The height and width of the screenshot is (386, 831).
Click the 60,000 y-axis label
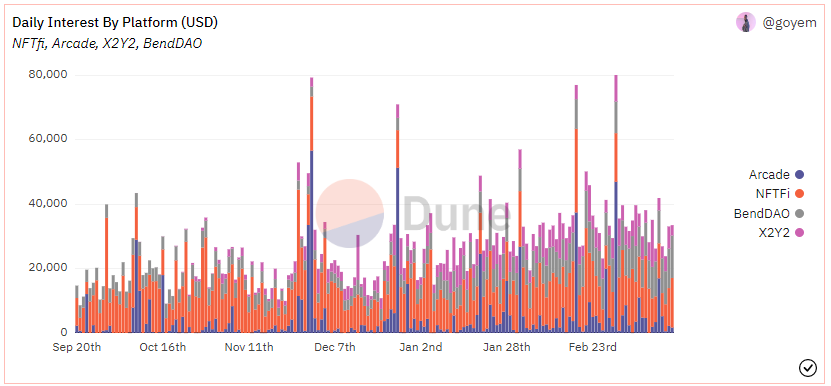click(x=48, y=139)
